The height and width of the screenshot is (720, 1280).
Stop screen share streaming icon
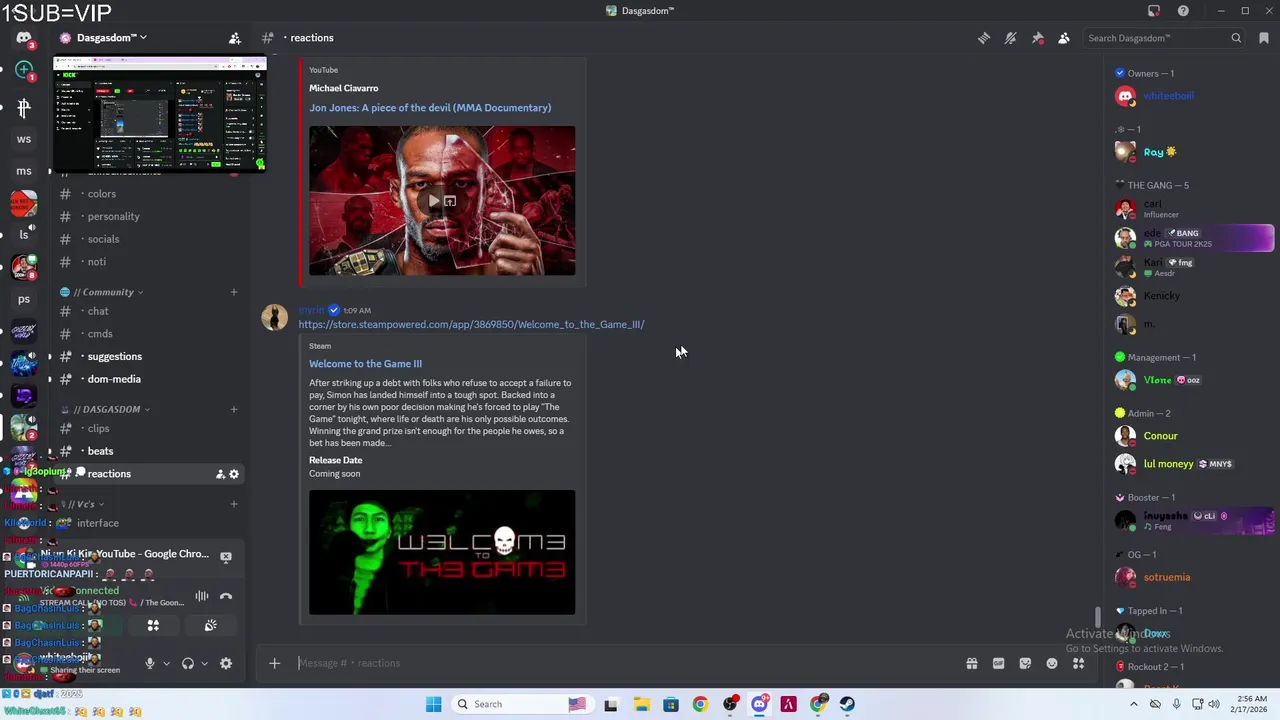pos(226,556)
